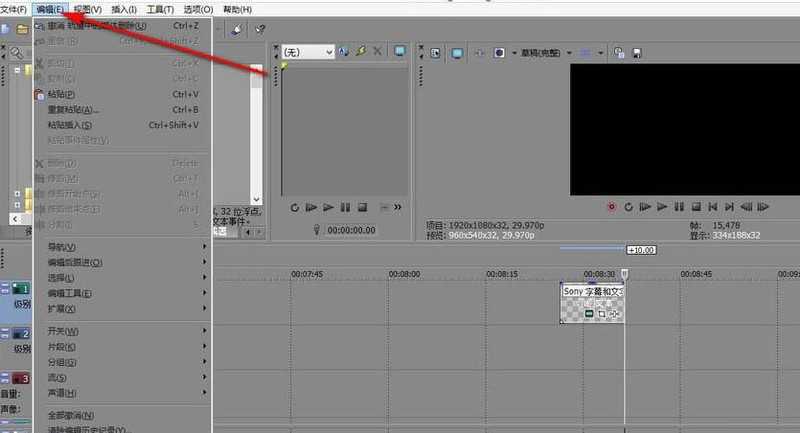Open the trimmer media dropdown showing (无)
Screen dimensions: 800x433
[x=307, y=52]
